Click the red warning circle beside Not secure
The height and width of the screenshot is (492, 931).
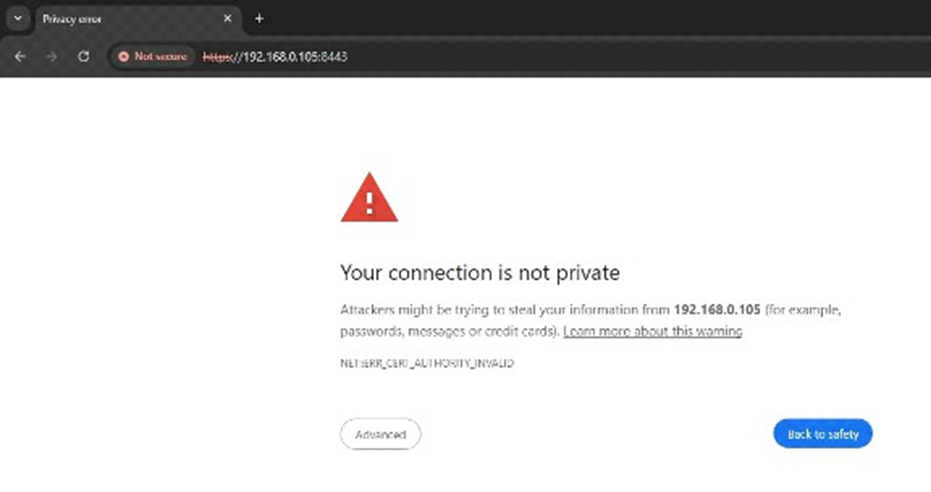click(x=124, y=56)
